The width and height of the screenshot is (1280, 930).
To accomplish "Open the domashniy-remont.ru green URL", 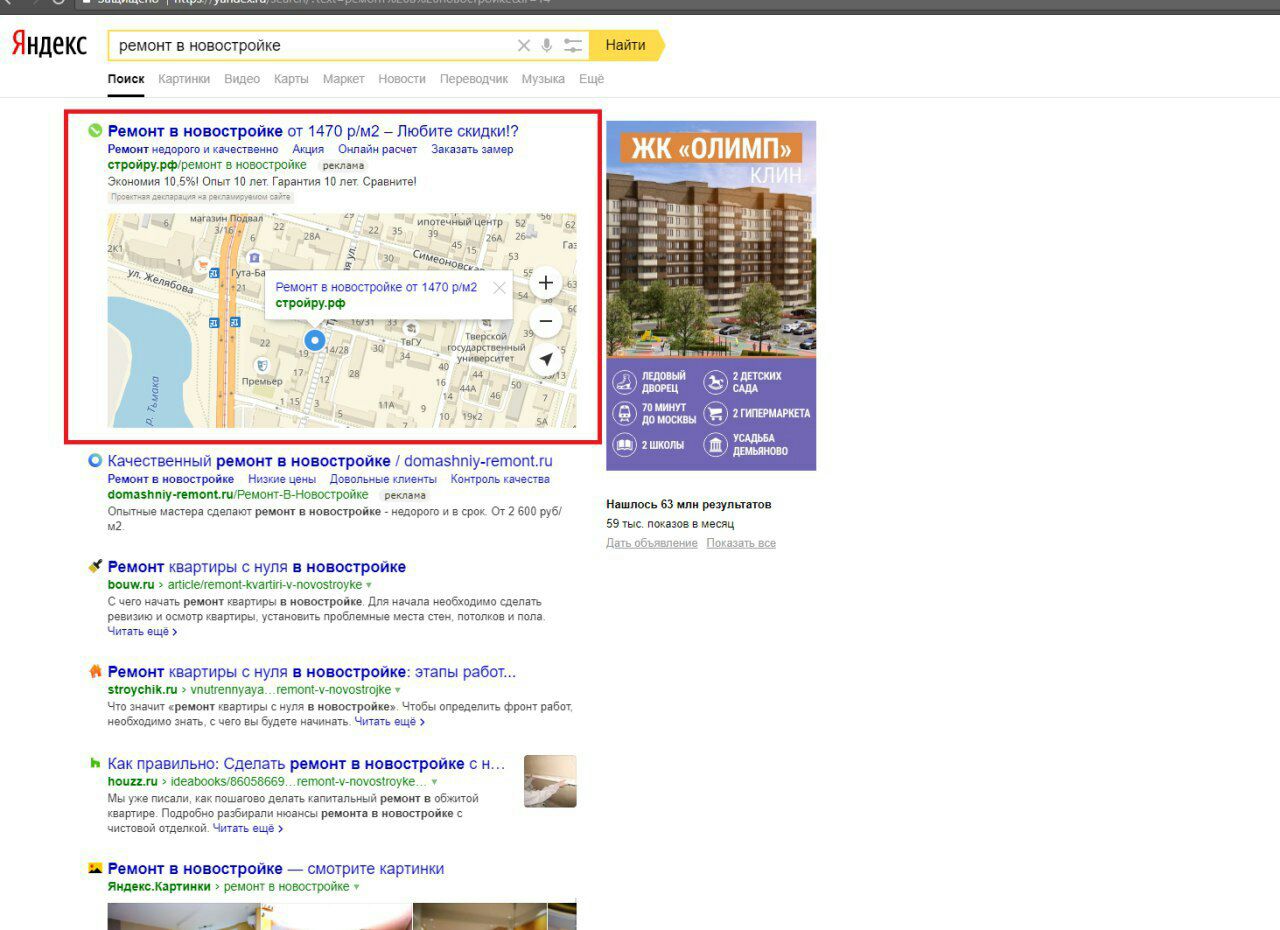I will click(x=238, y=495).
